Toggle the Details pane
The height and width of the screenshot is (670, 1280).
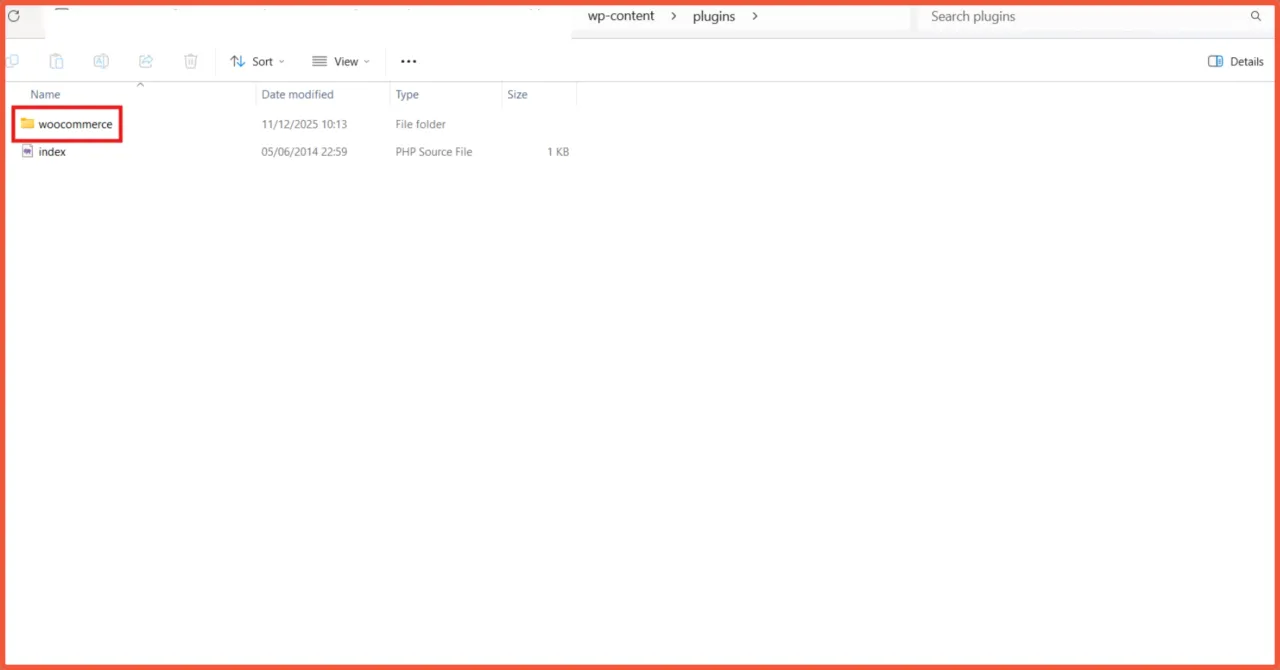coord(1235,61)
